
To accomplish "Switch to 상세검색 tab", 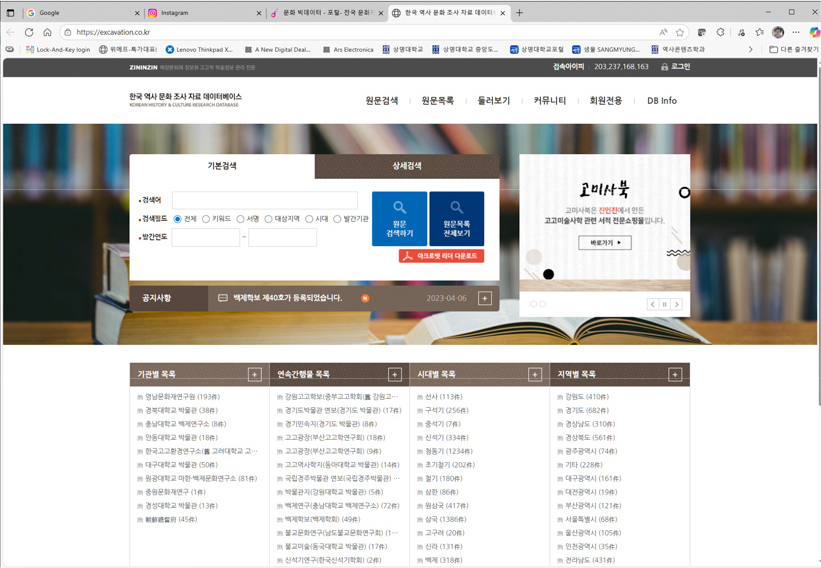I will tap(407, 166).
